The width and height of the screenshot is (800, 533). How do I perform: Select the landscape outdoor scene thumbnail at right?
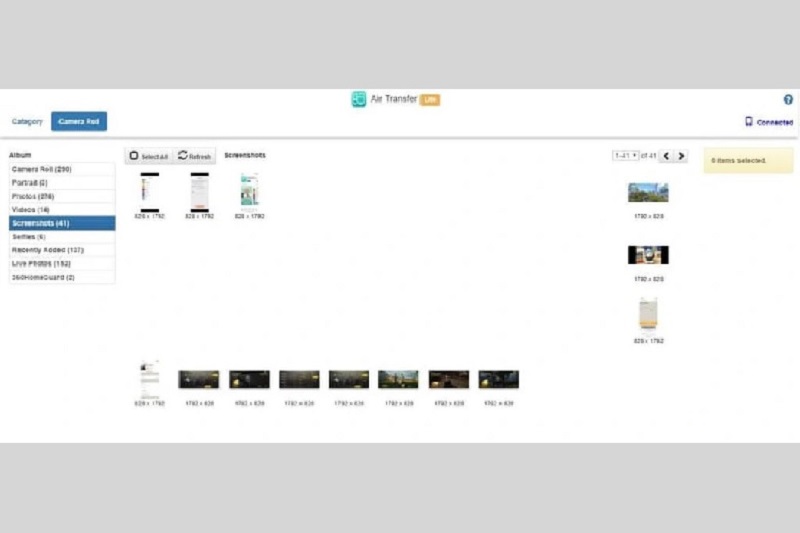click(x=648, y=192)
